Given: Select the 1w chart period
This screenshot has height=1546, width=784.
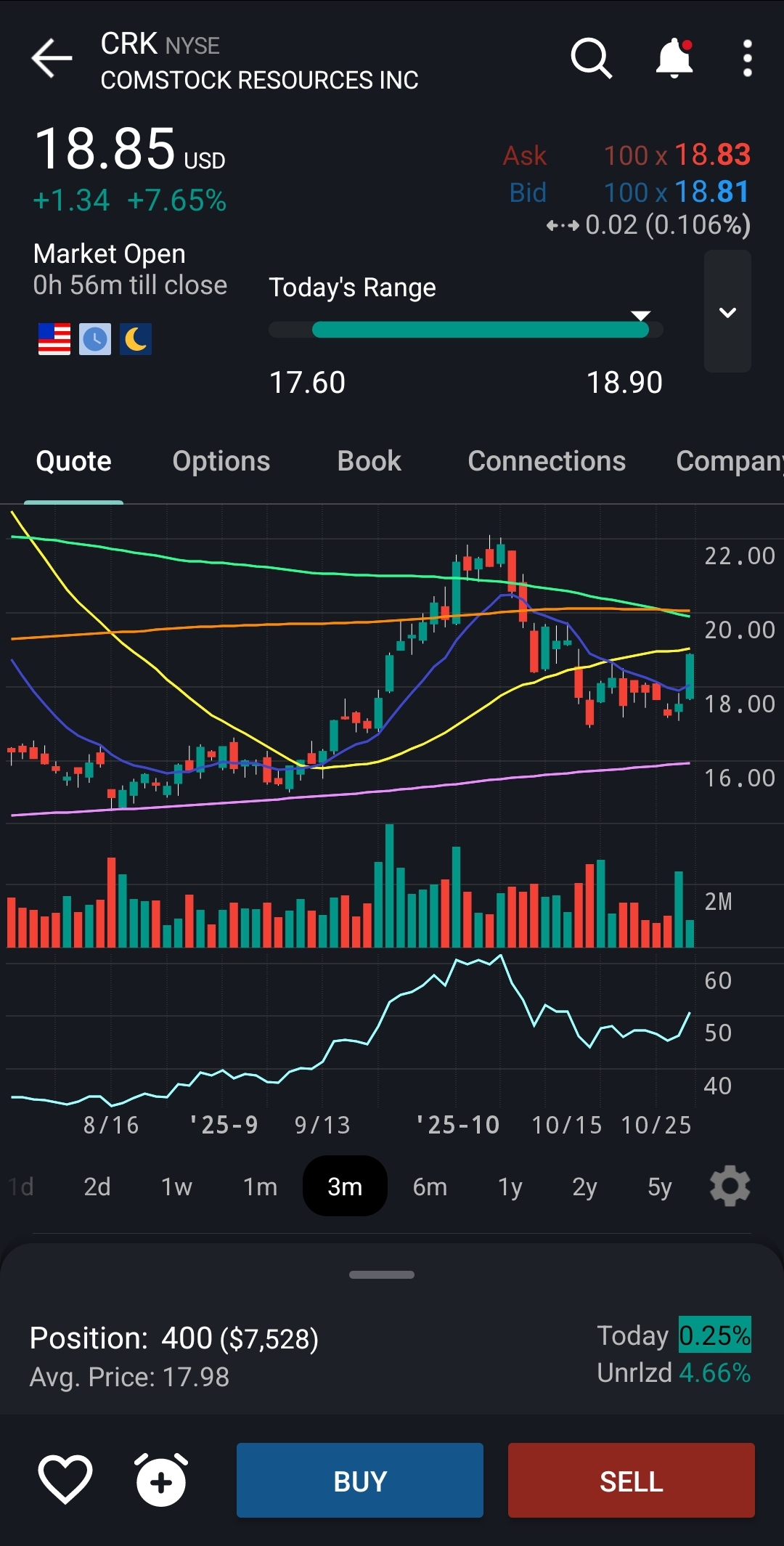Looking at the screenshot, I should (176, 1187).
